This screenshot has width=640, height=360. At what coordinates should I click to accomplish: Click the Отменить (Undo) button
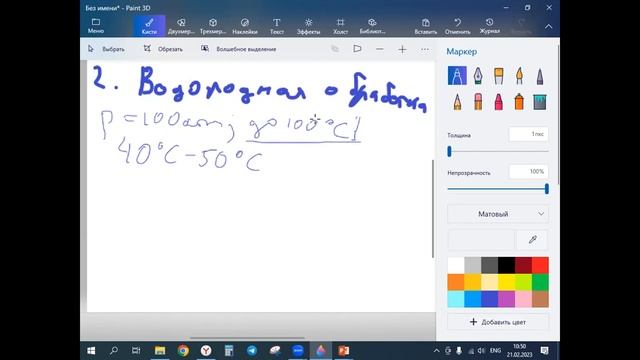click(458, 26)
